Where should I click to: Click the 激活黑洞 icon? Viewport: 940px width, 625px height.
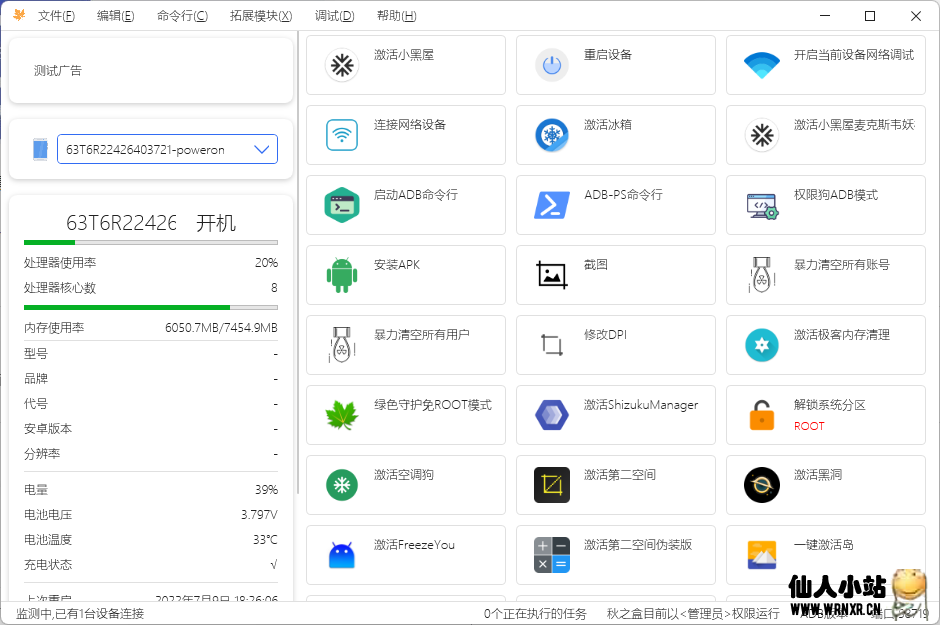pos(760,484)
